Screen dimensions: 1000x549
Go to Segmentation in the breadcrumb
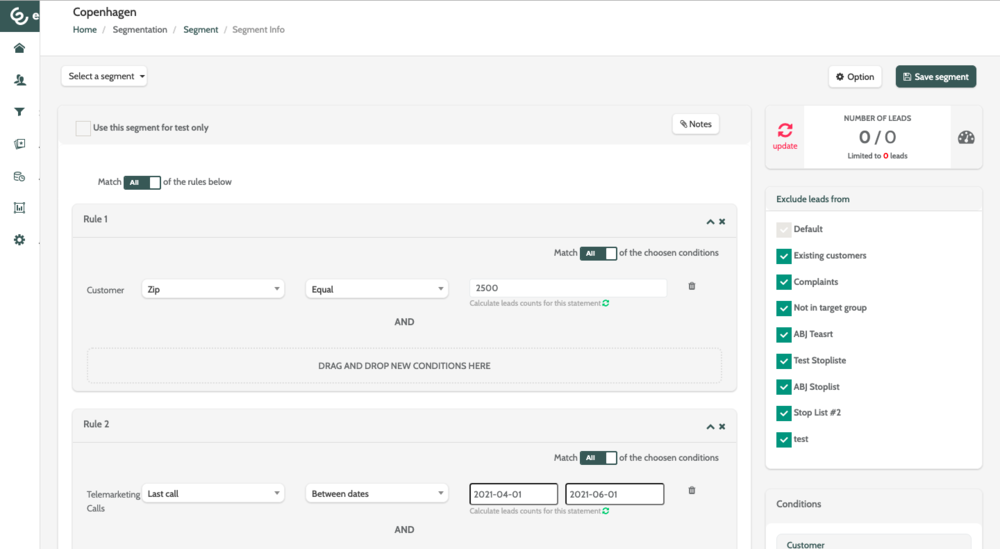tap(140, 30)
